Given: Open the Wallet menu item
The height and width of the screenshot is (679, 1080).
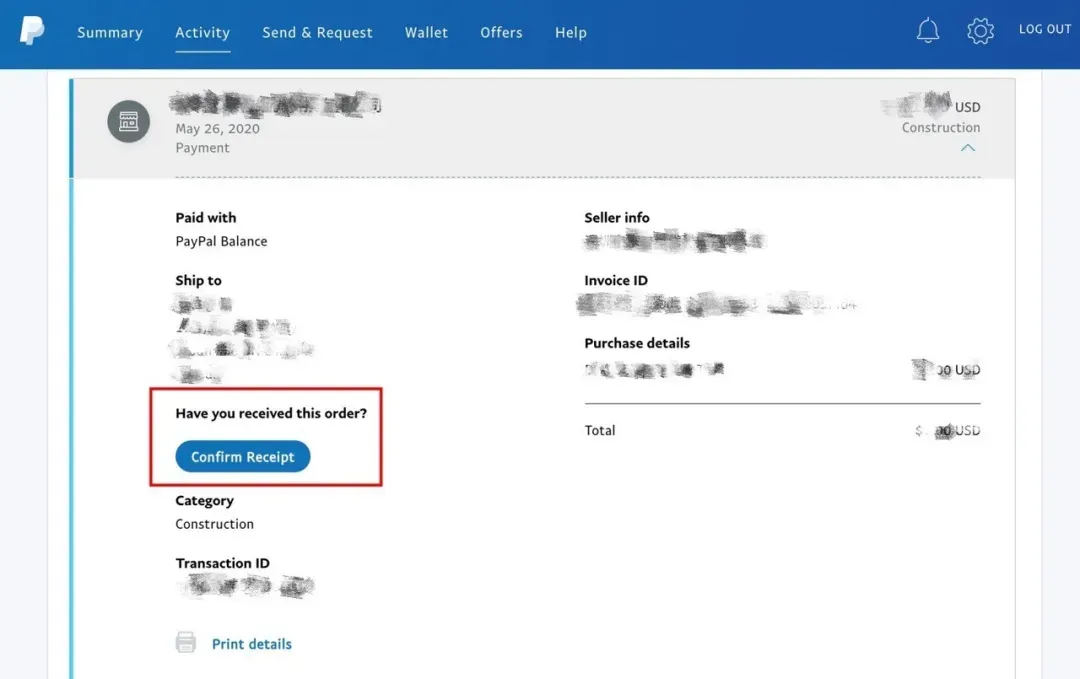Looking at the screenshot, I should 426,32.
